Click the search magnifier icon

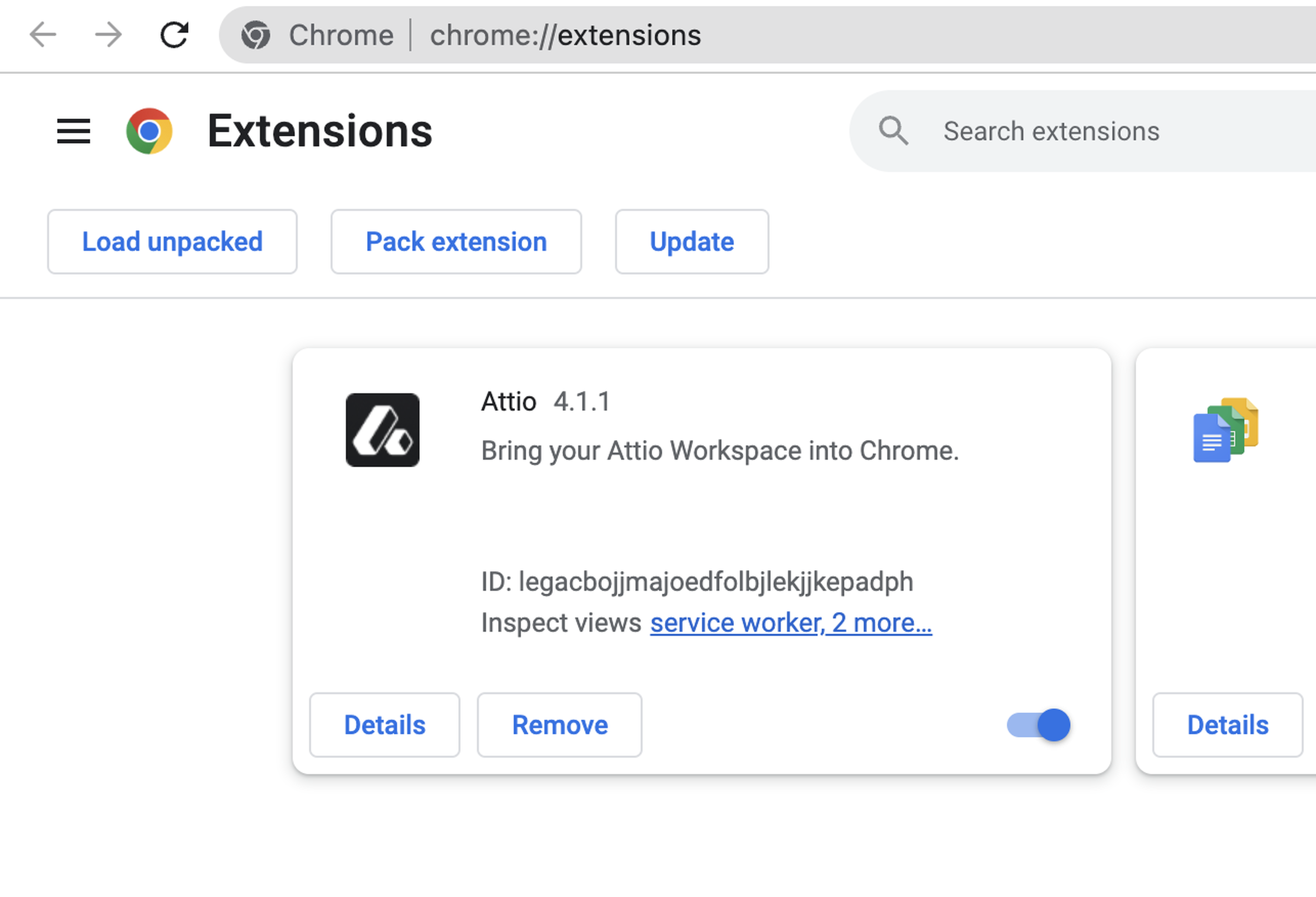pos(893,131)
